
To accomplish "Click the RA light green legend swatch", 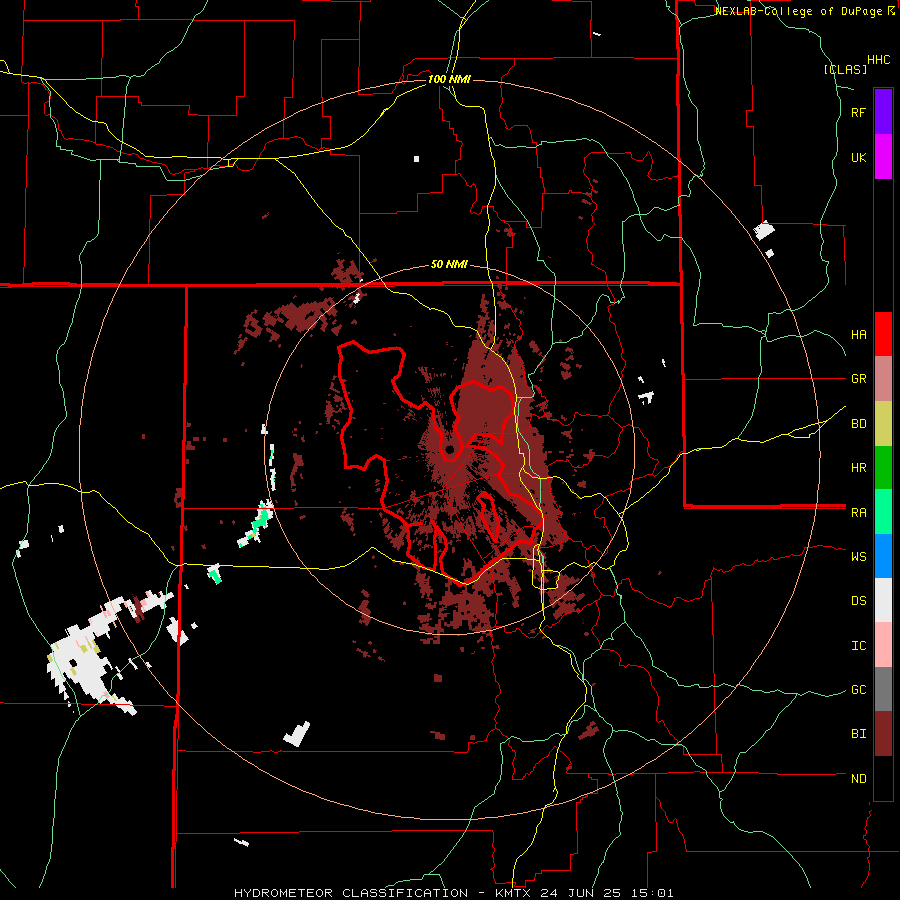I will coord(883,512).
